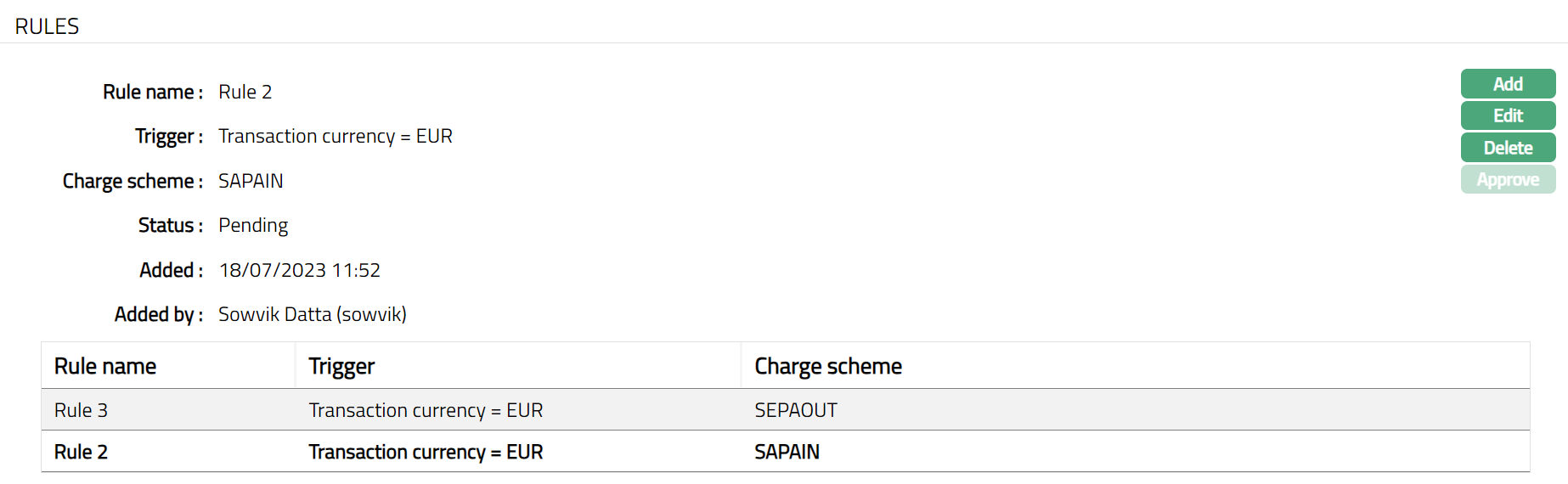Click the Trigger column header in the table
Viewport: 1568px width, 484px height.
coord(341,366)
